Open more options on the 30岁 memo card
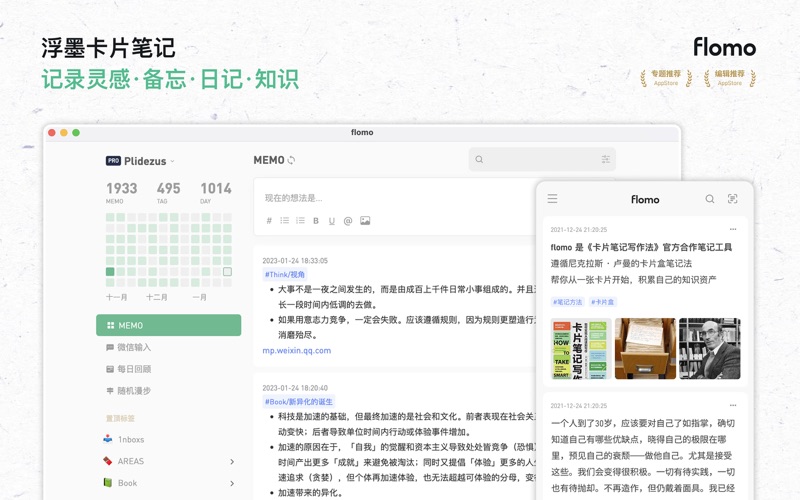The width and height of the screenshot is (800, 500). 733,405
